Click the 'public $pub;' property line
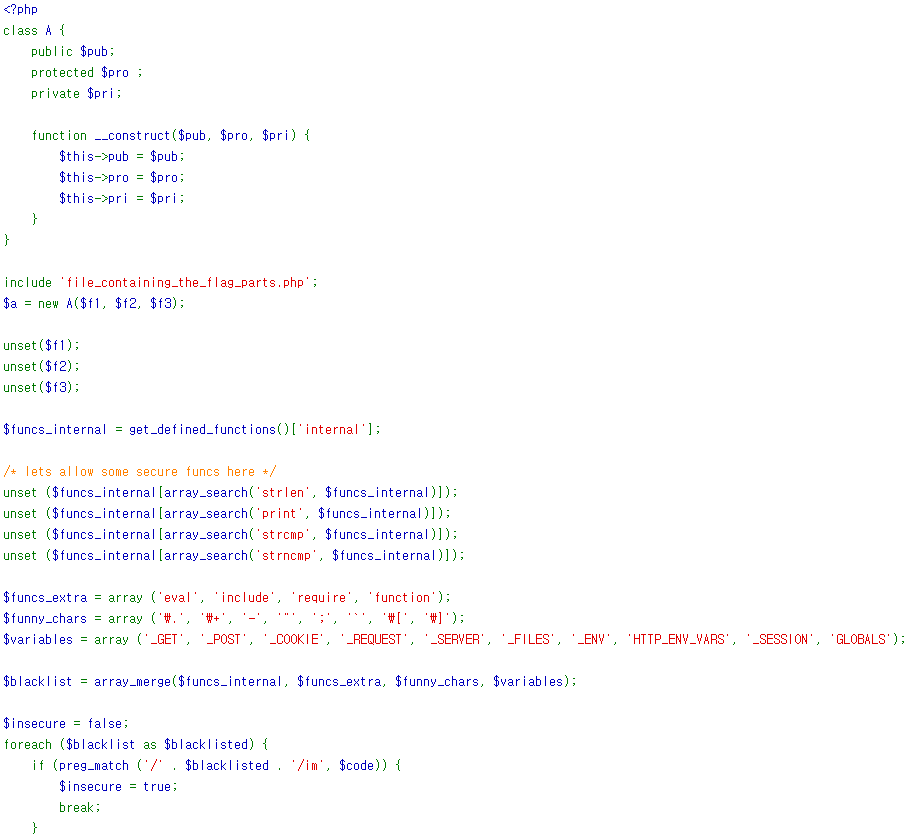The height and width of the screenshot is (840, 924). coord(72,52)
